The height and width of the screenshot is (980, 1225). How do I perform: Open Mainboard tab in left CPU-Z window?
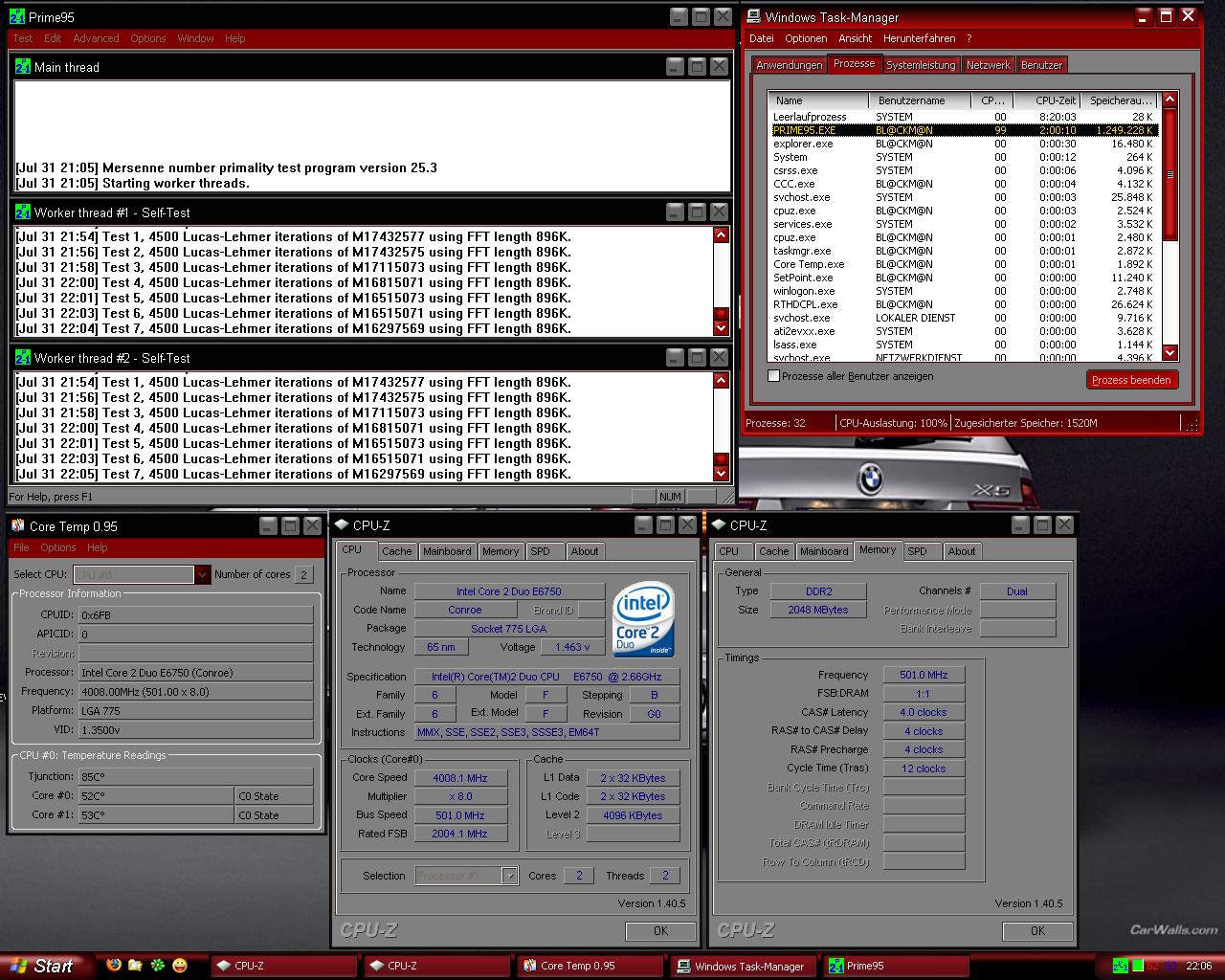click(447, 551)
